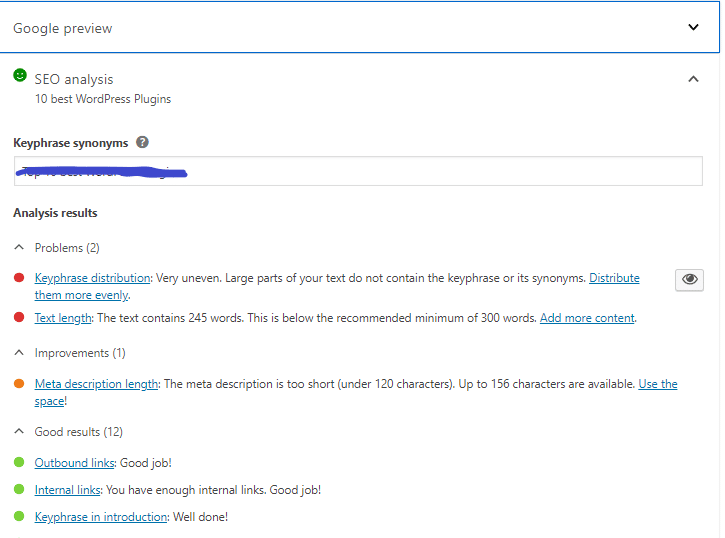Click the green bullet beside Outbound links

click(19, 462)
